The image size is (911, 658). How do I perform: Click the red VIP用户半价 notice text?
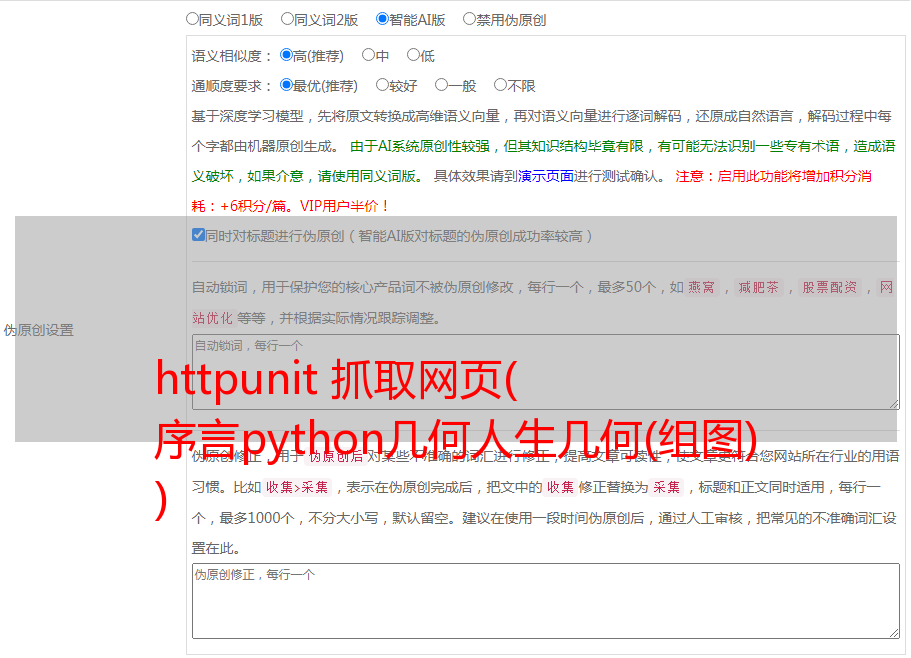coord(344,206)
